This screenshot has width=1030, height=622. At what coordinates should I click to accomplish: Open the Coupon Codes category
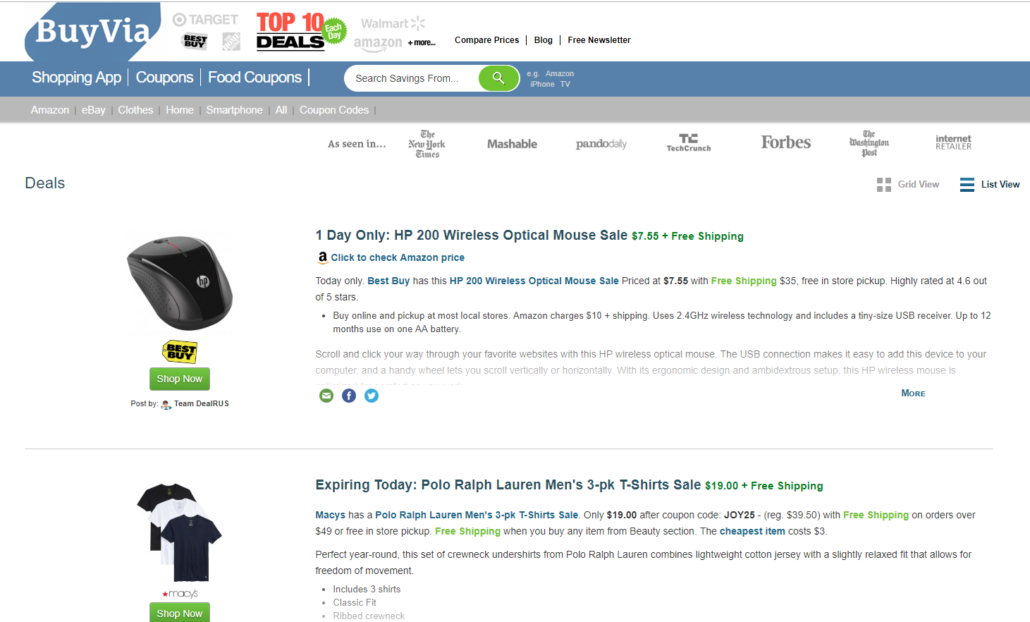[334, 110]
